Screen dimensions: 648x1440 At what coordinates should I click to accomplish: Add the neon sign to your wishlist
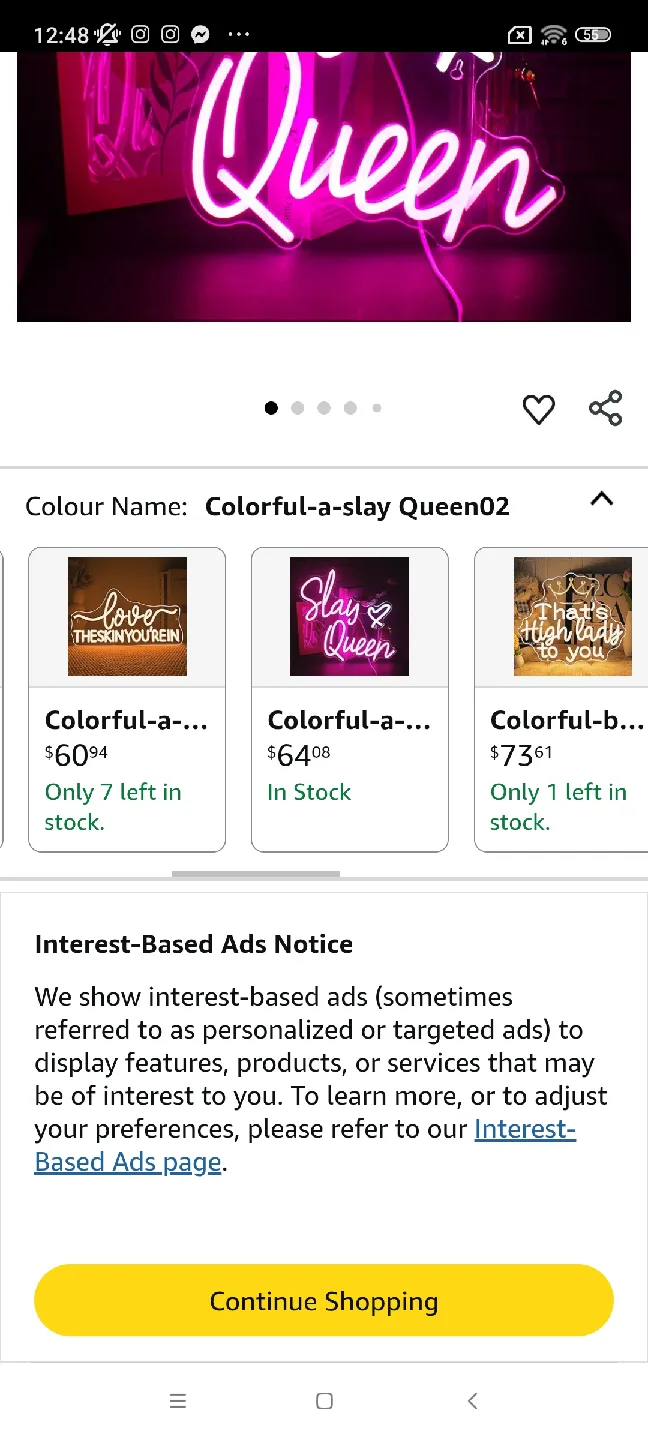538,408
